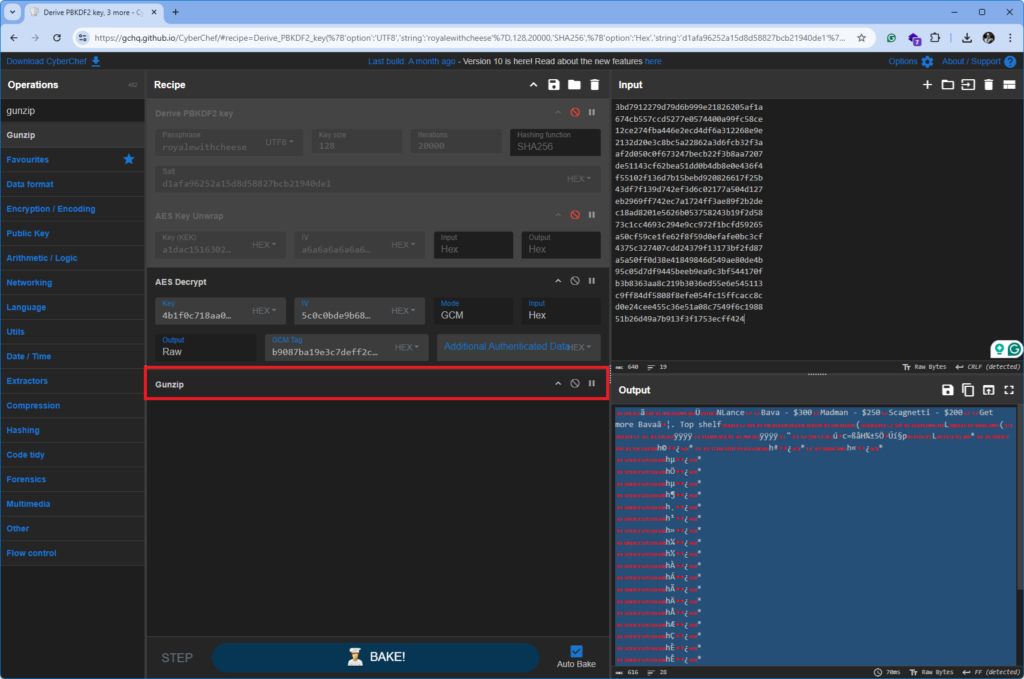Viewport: 1024px width, 679px height.
Task: Maximise the output pane
Action: (x=1009, y=390)
